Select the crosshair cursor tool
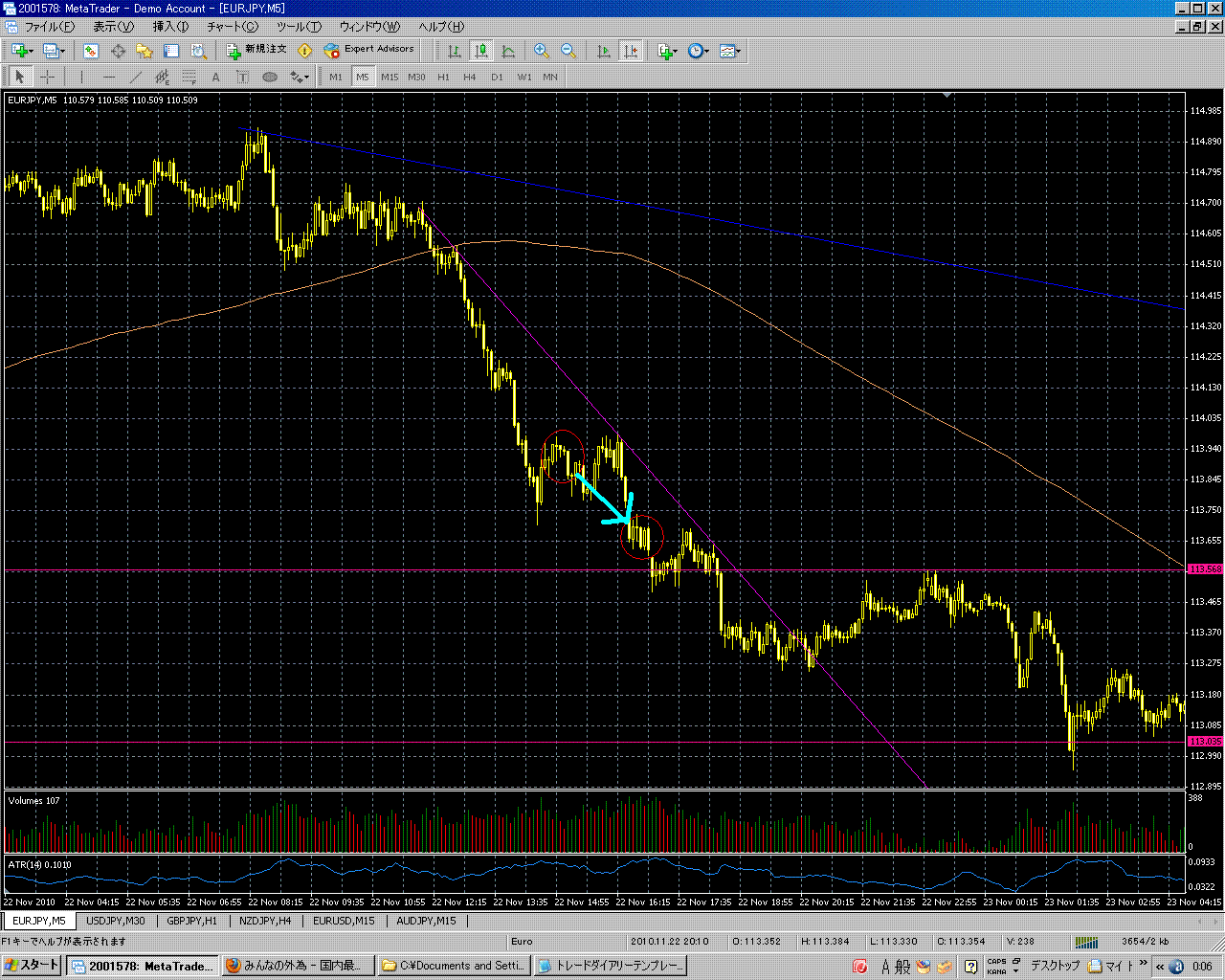 (x=47, y=77)
